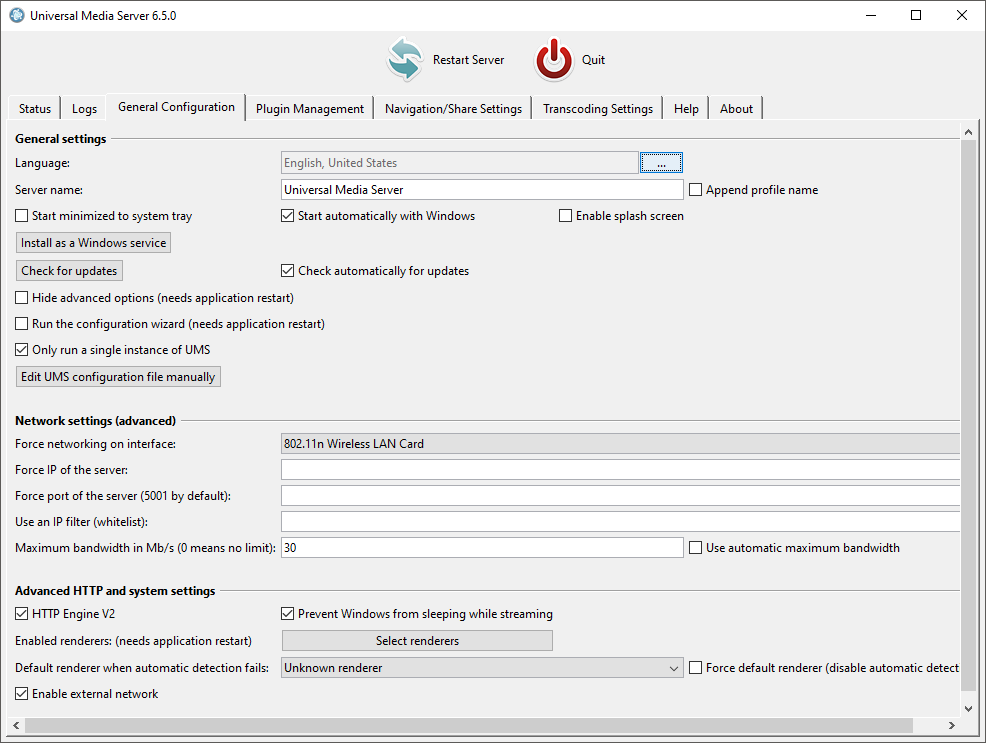Open the Logs tab
Image resolution: width=986 pixels, height=743 pixels.
click(84, 109)
